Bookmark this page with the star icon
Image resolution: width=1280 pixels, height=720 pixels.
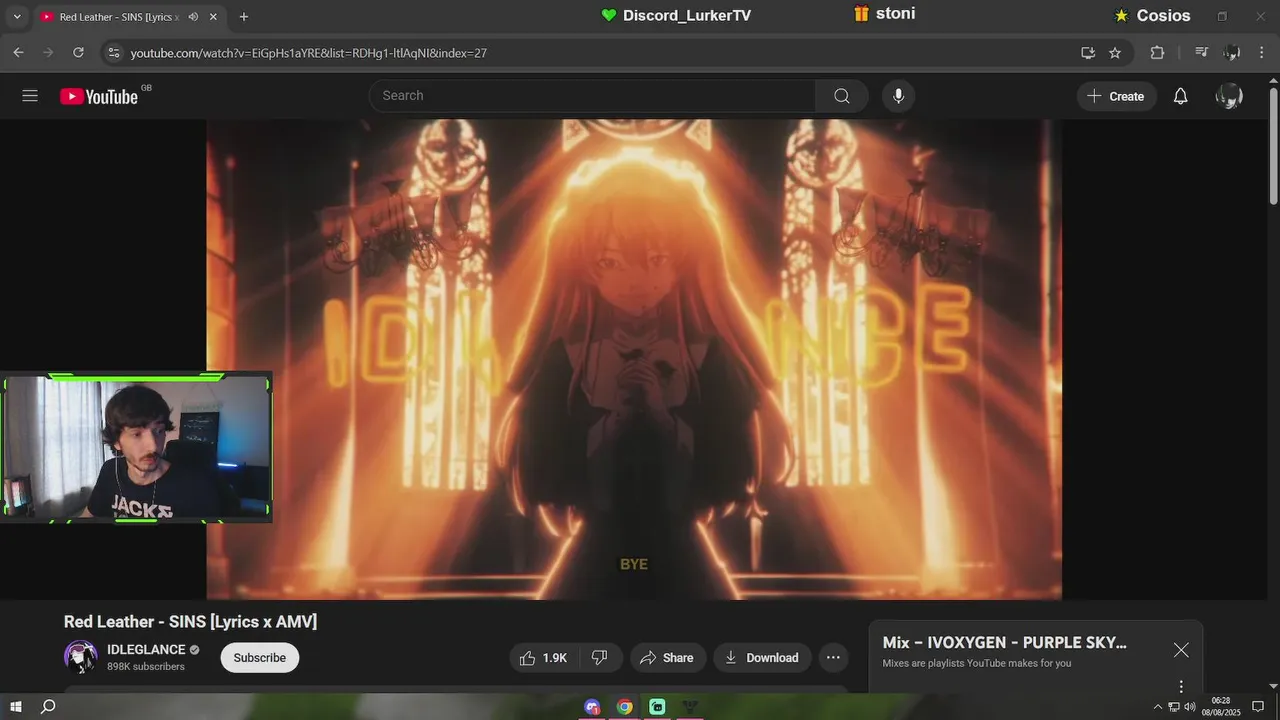[x=1115, y=52]
